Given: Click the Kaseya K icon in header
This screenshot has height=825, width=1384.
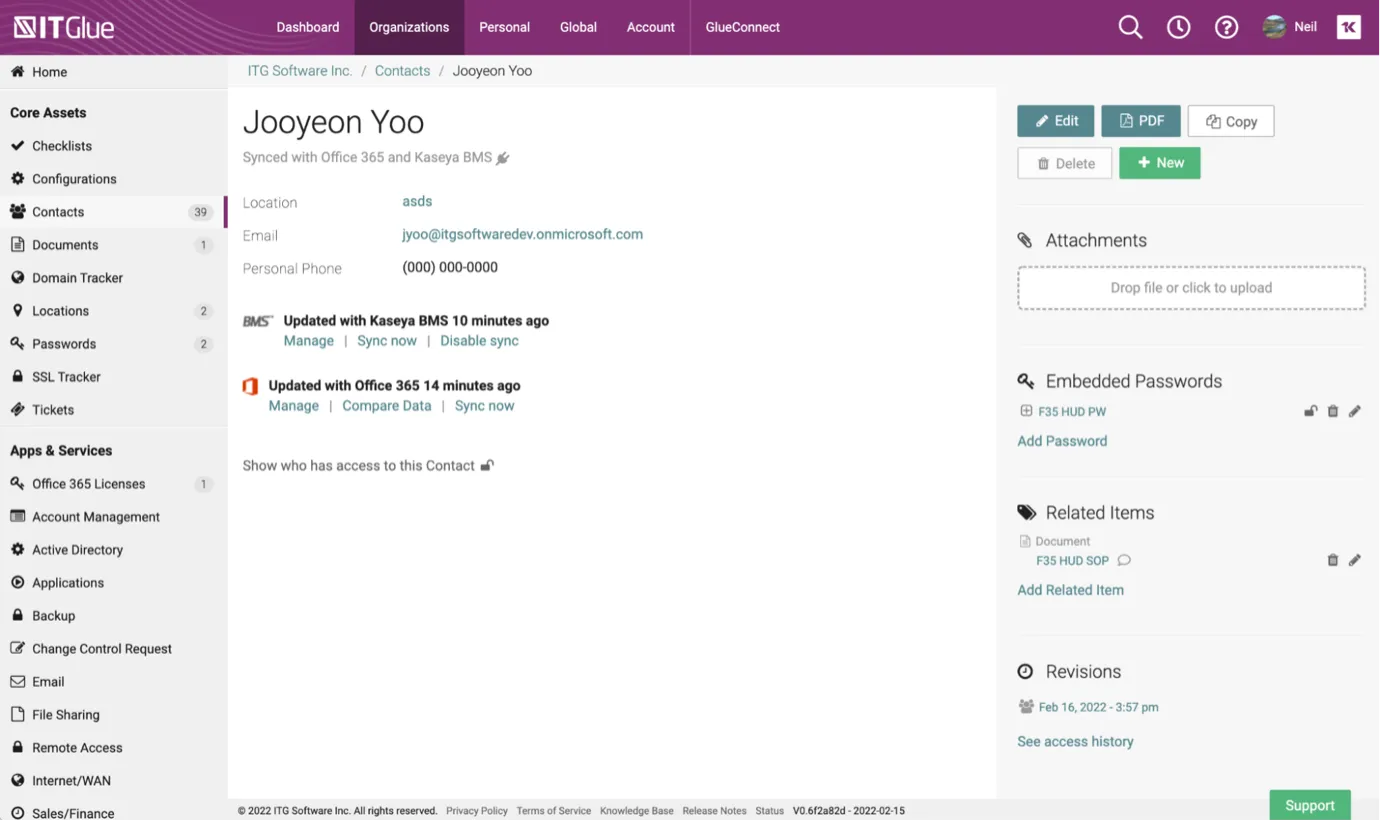Looking at the screenshot, I should [1348, 27].
